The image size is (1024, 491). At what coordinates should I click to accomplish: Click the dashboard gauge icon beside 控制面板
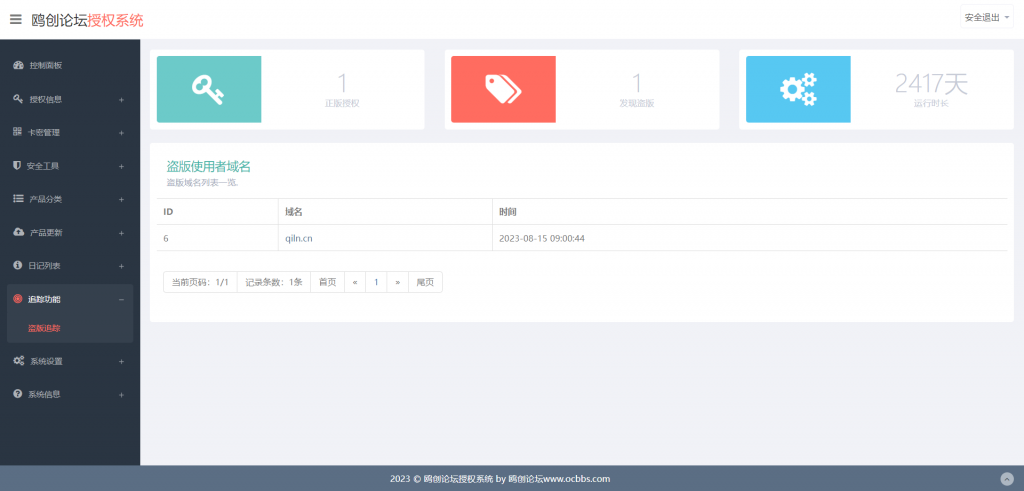click(18, 65)
